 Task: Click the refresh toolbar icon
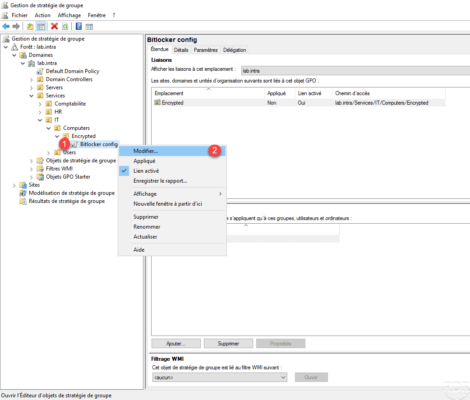tap(65, 26)
